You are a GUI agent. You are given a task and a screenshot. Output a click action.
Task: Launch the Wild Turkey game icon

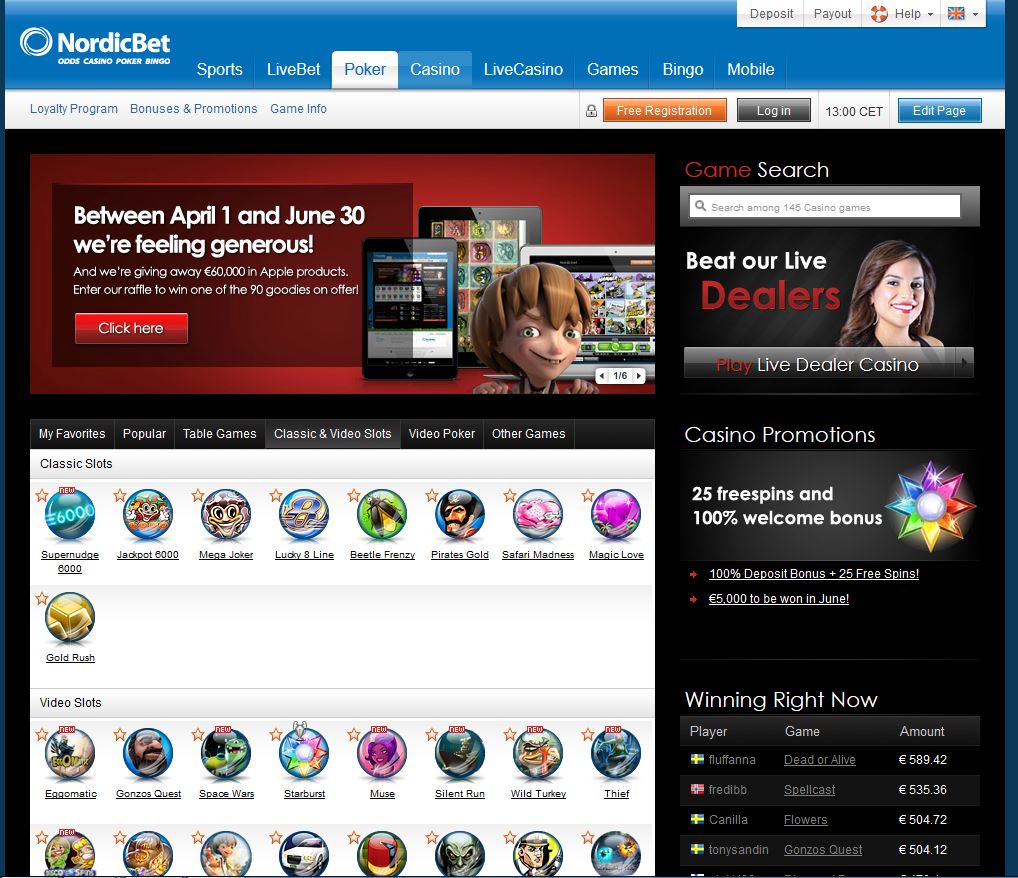[x=538, y=754]
